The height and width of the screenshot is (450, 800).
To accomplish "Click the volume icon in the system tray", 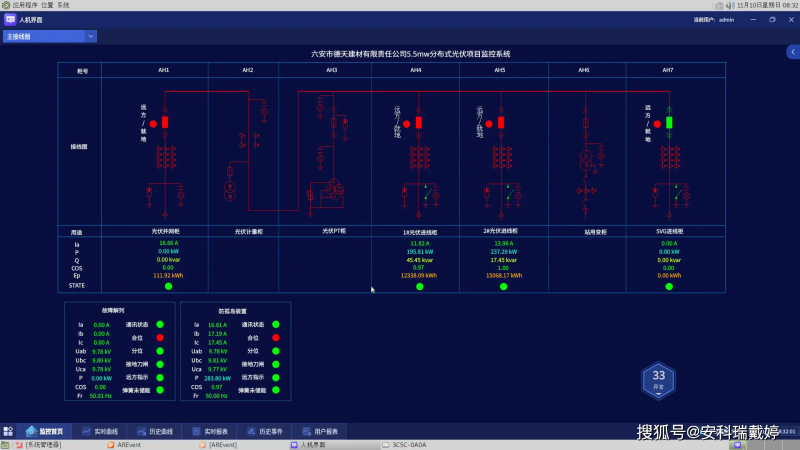I will (x=731, y=5).
